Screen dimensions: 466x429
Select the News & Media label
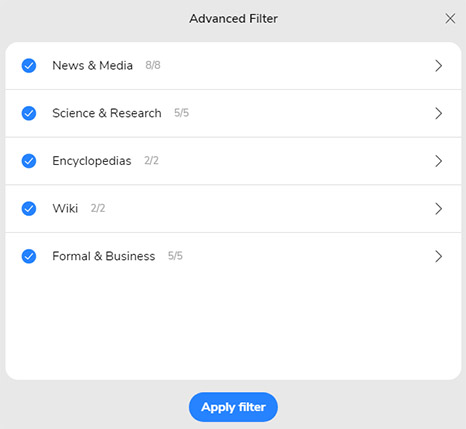(x=93, y=65)
